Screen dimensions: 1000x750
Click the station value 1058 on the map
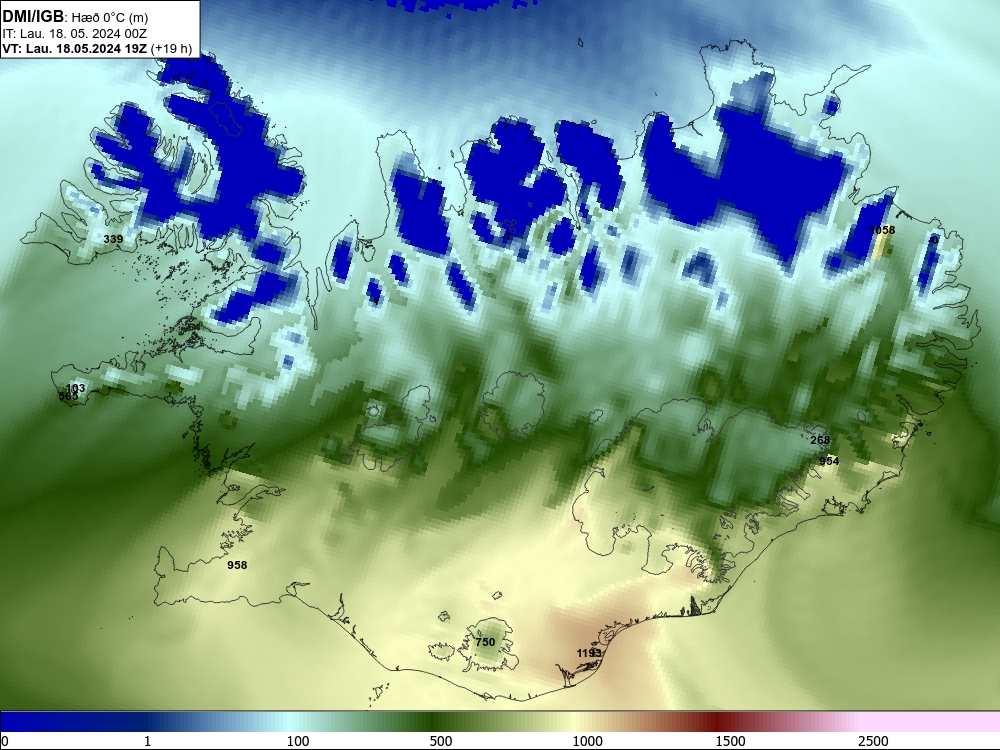[x=883, y=230]
